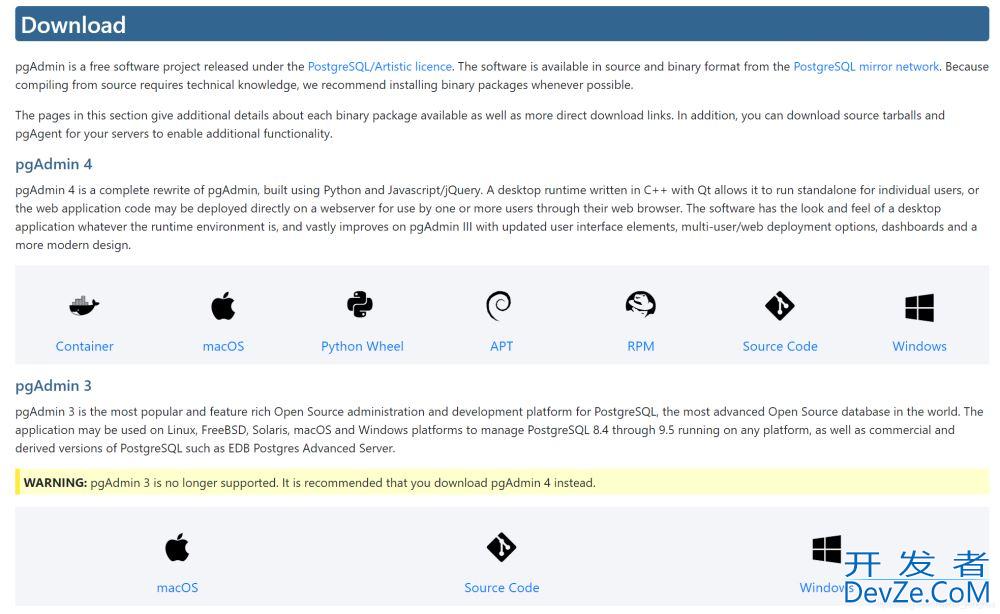This screenshot has height=614, width=1000.
Task: Open the pgAdmin 4 macOS link
Action: point(223,346)
